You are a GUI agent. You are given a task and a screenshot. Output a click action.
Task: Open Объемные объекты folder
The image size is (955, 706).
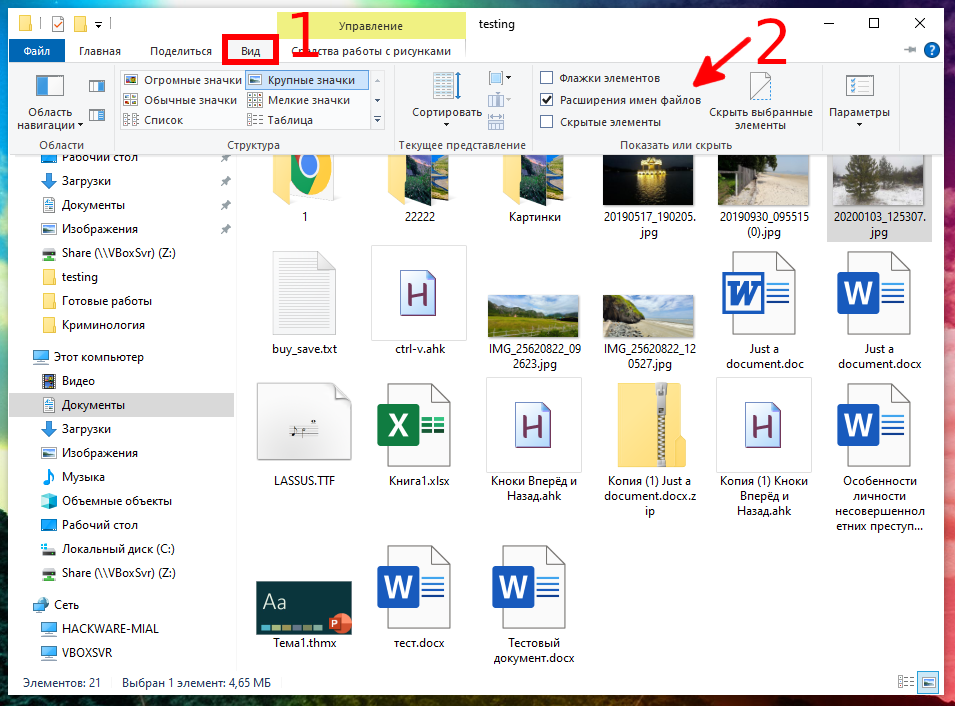tap(116, 501)
